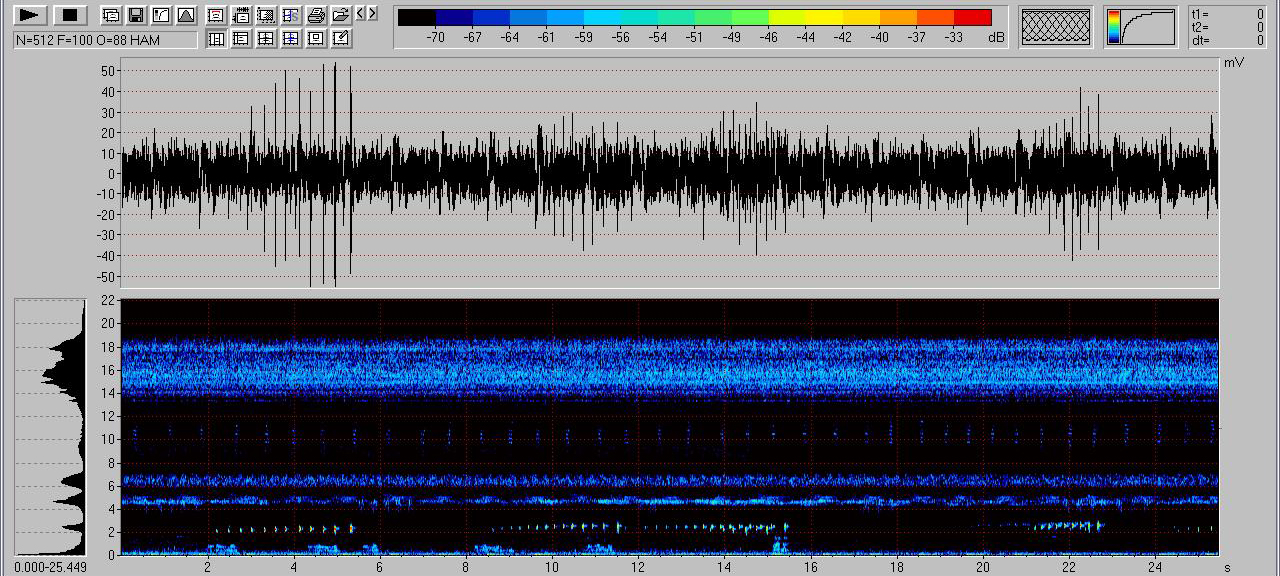
Task: Toggle the vertical-lines cursor mode button
Action: 216,39
